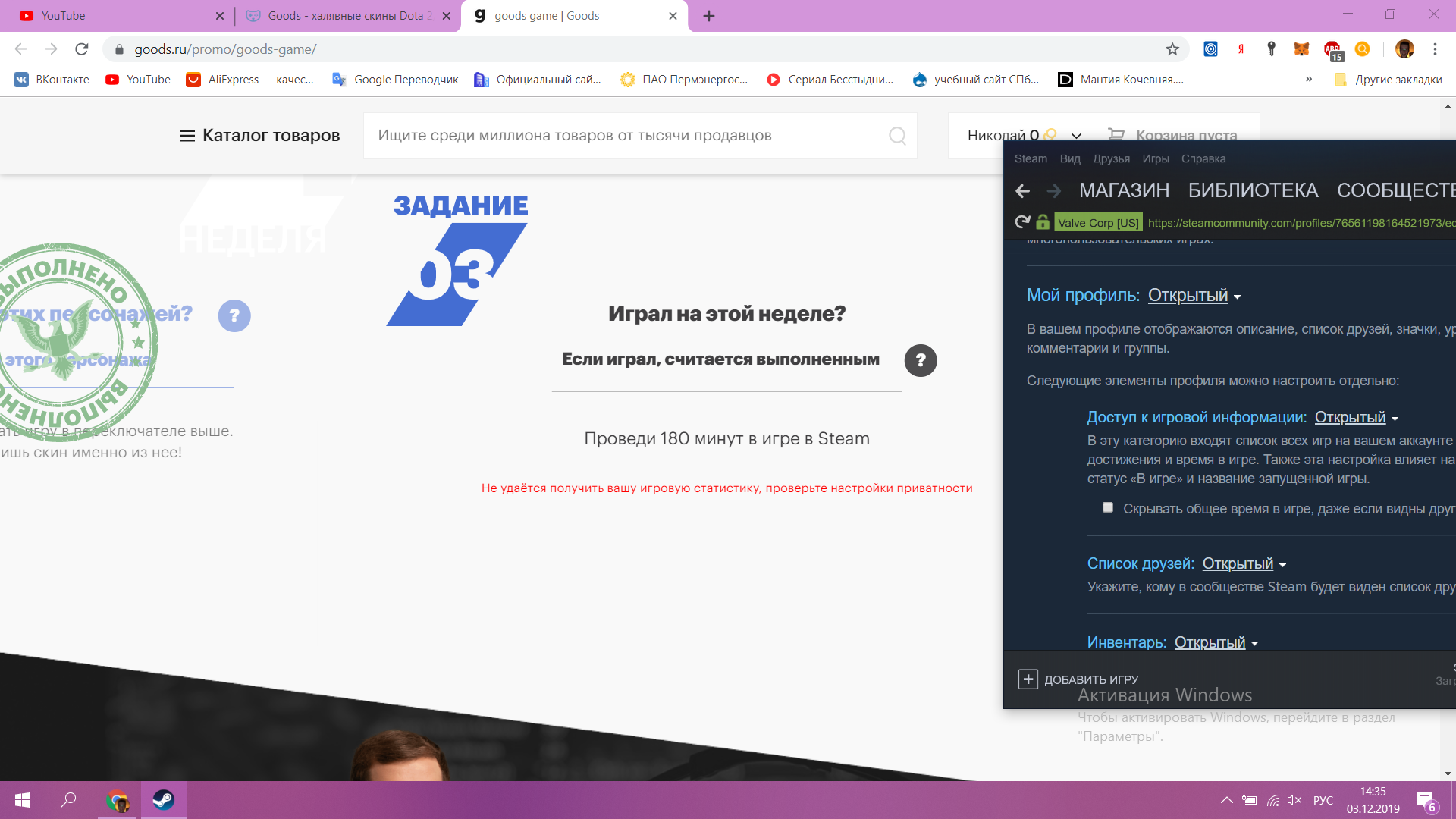This screenshot has height=819, width=1456.
Task: Open the Игры menu in Steam
Action: 1155,158
